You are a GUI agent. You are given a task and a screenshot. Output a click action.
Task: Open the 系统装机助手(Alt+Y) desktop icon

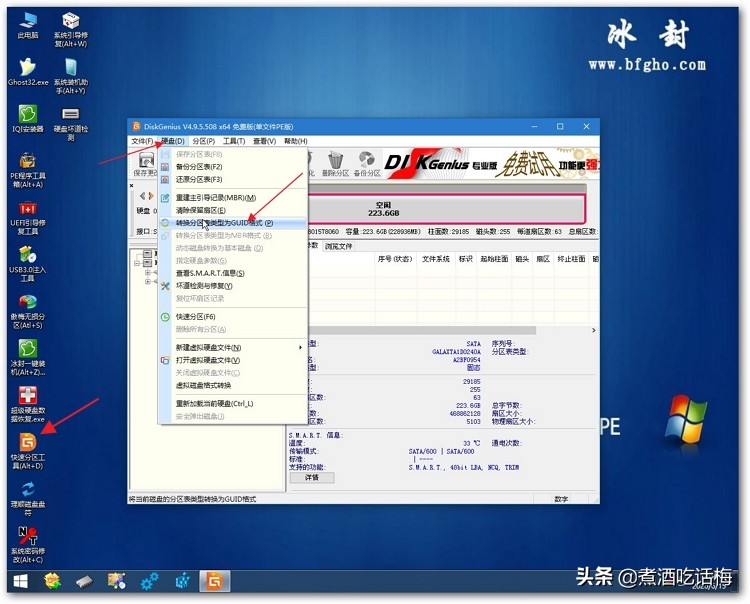[x=70, y=77]
